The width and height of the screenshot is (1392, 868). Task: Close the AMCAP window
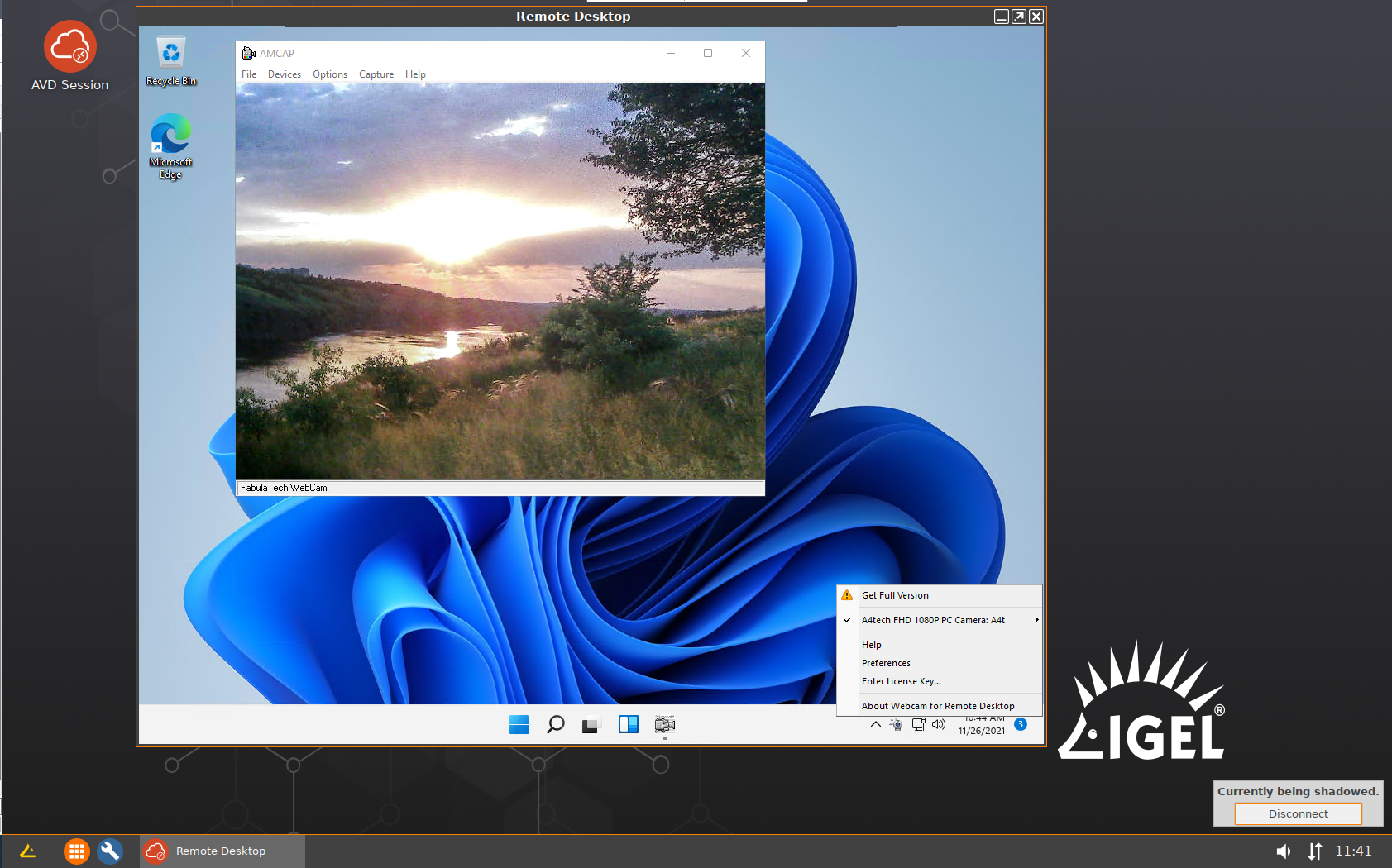(x=746, y=53)
